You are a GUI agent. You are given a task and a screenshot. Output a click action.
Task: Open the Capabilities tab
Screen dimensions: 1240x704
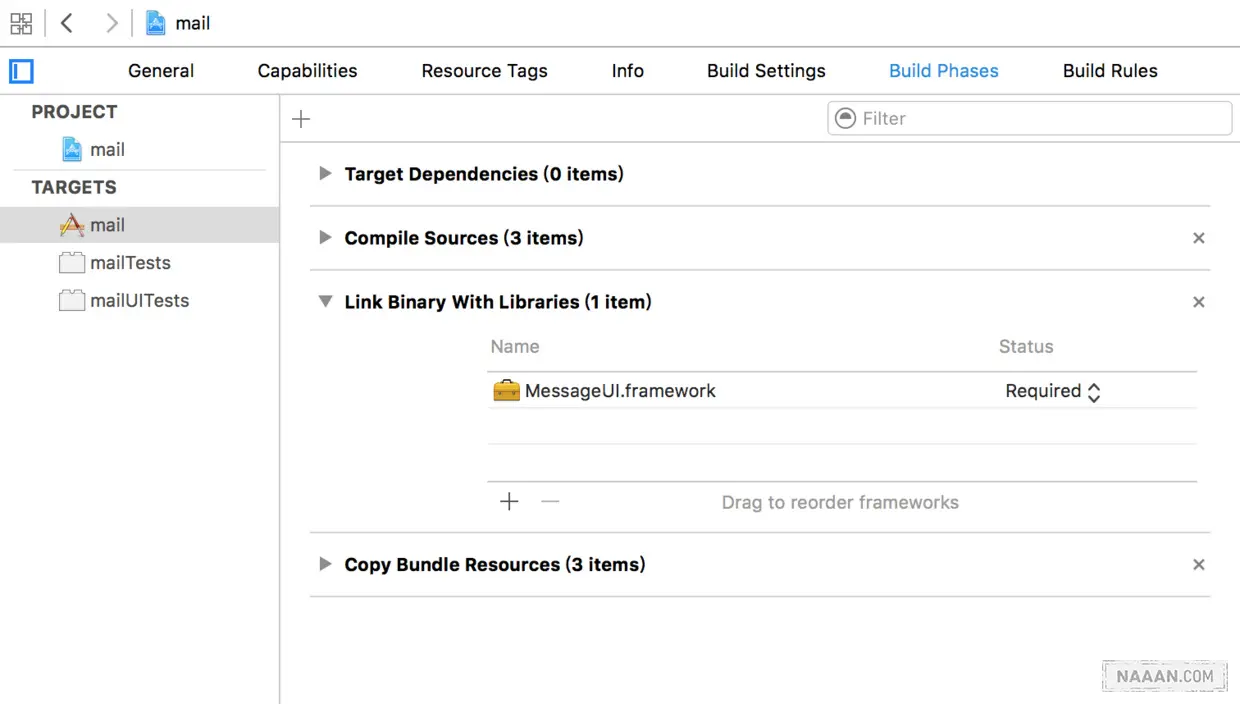coord(307,71)
